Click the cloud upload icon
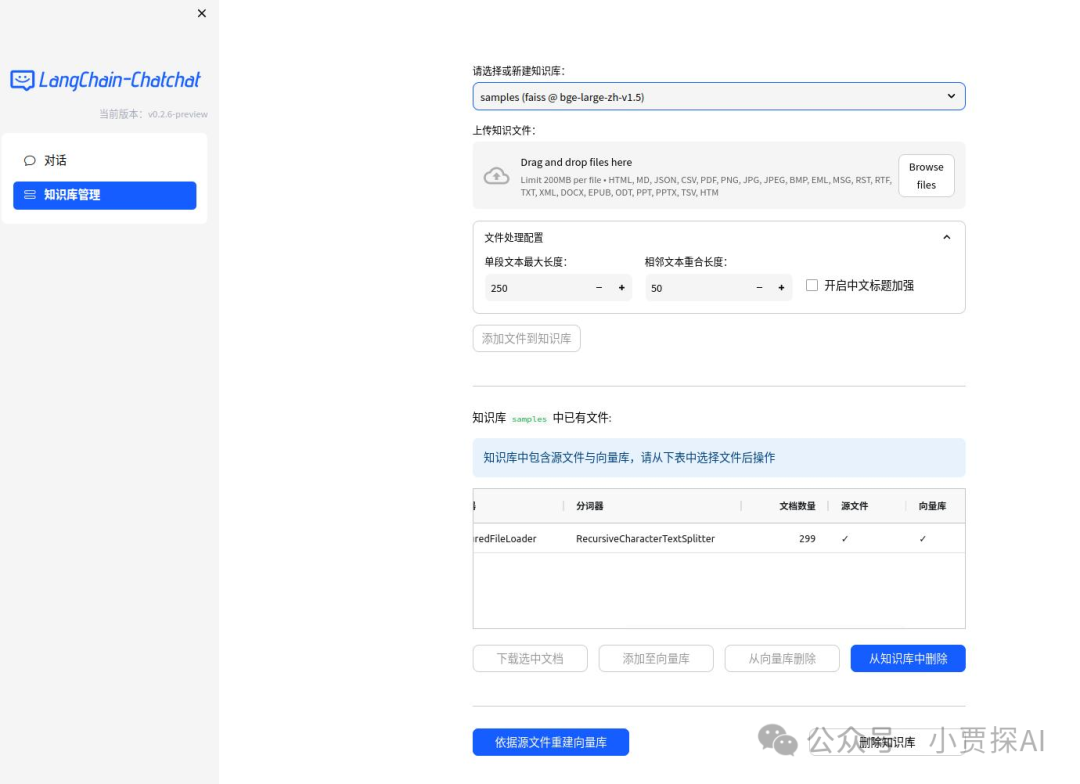 pyautogui.click(x=497, y=176)
